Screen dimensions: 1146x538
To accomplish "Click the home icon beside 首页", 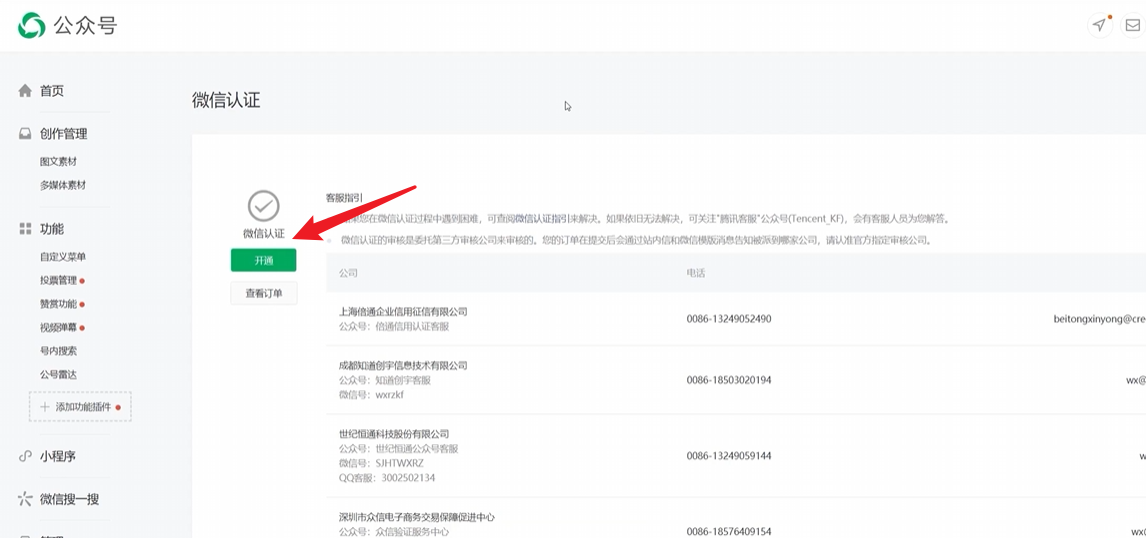I will coord(25,91).
